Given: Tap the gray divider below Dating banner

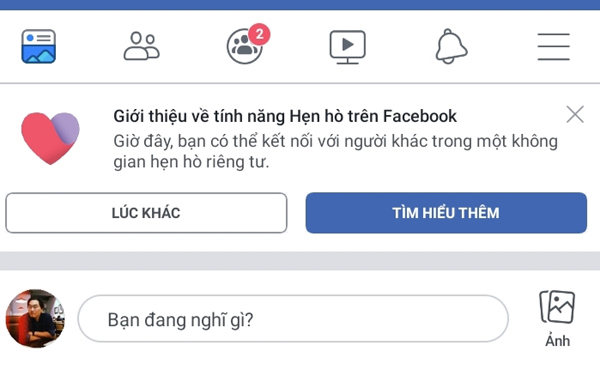Looking at the screenshot, I should point(300,261).
